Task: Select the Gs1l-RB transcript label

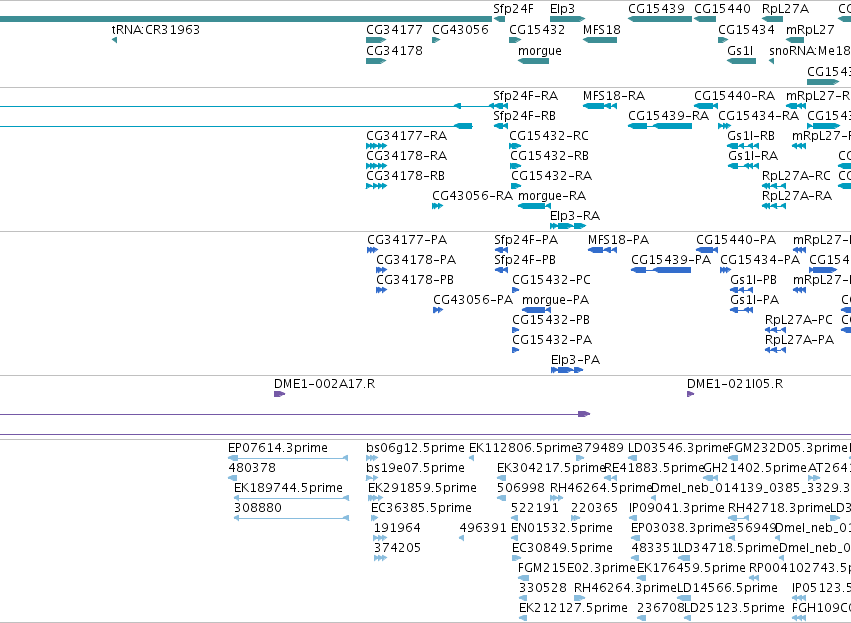Action: [x=751, y=136]
